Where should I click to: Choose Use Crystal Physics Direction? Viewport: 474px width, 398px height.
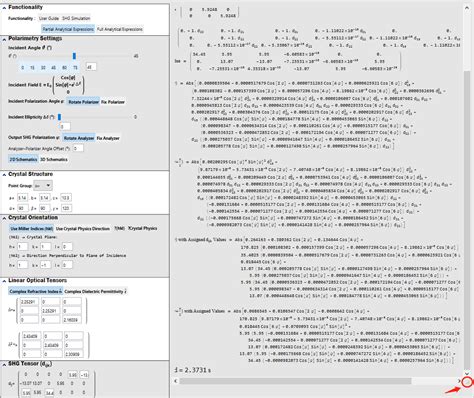(83, 229)
